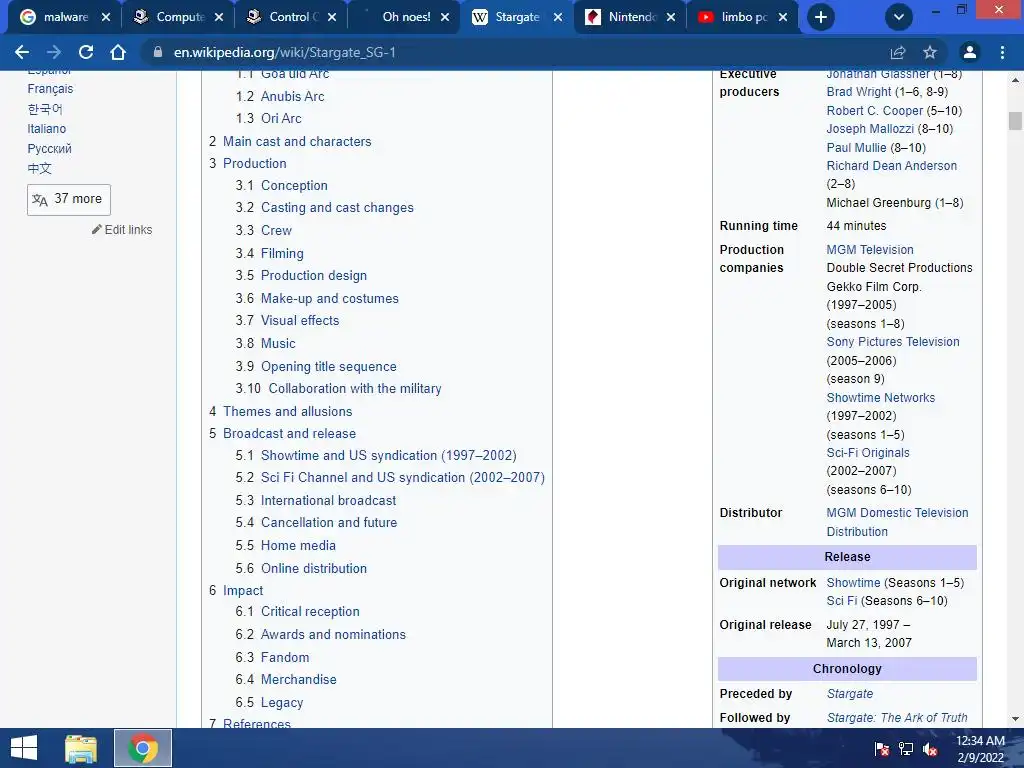This screenshot has height=768, width=1024.
Task: Jump to Cancellation and future section
Action: (x=316, y=522)
